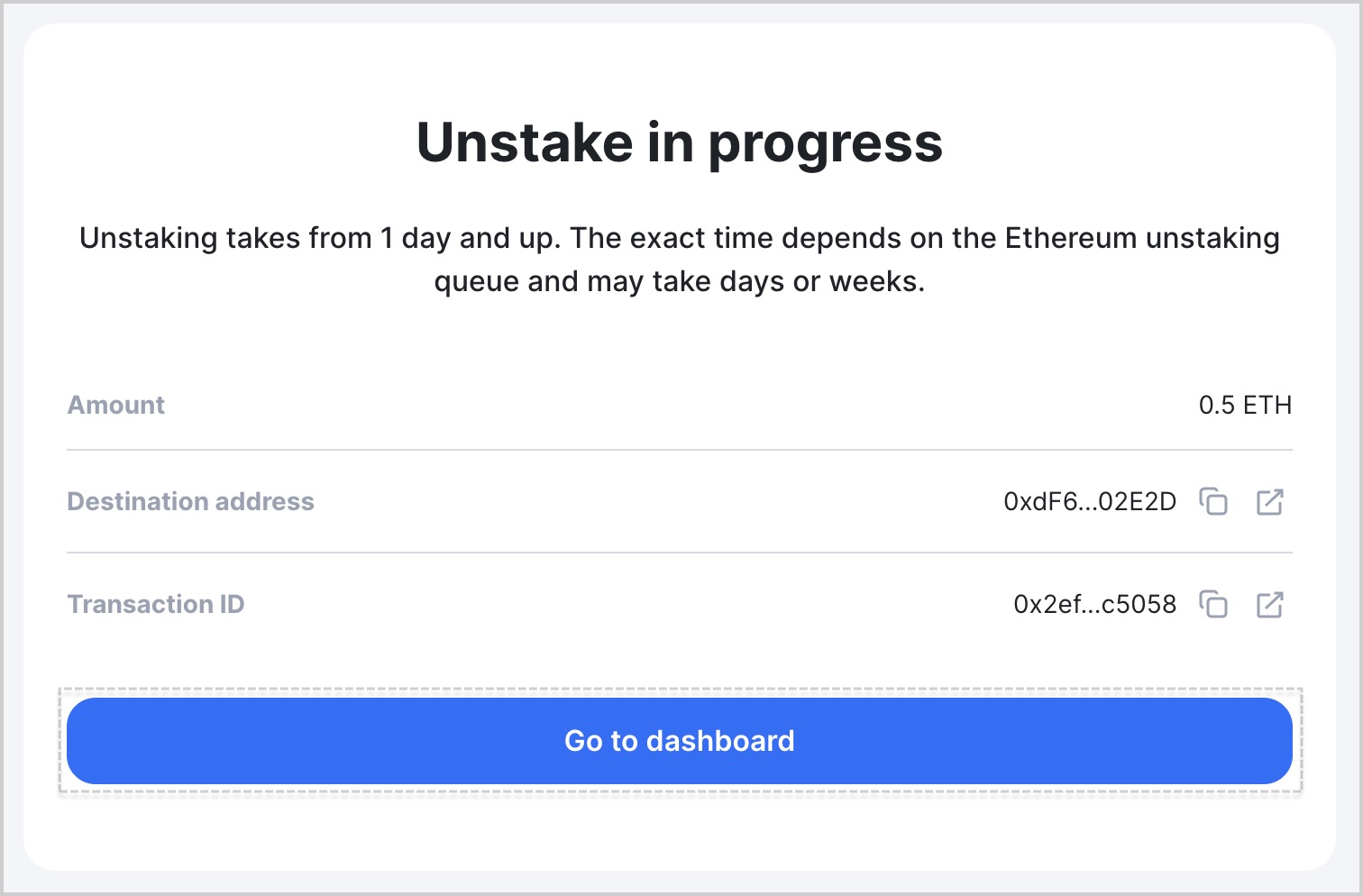Image resolution: width=1363 pixels, height=896 pixels.
Task: Click the Amount row label
Action: point(116,405)
